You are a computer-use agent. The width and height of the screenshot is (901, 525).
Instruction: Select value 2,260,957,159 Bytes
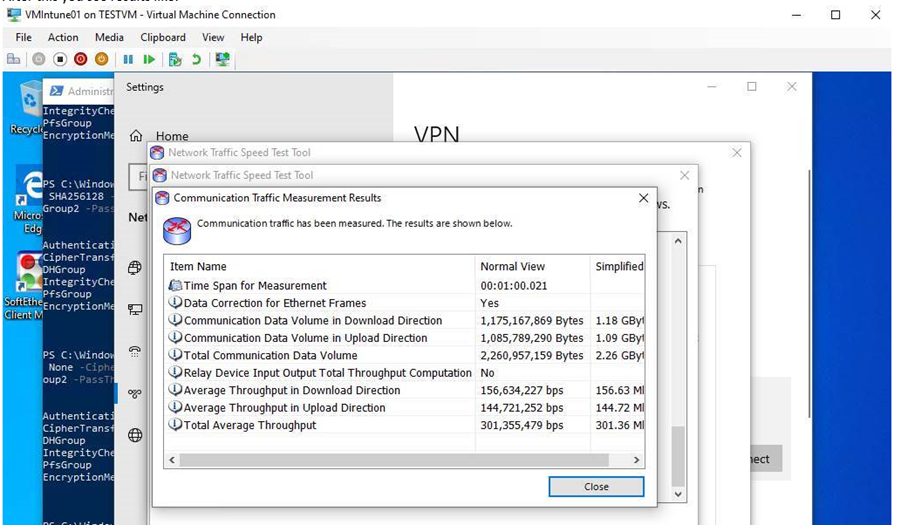(x=532, y=356)
